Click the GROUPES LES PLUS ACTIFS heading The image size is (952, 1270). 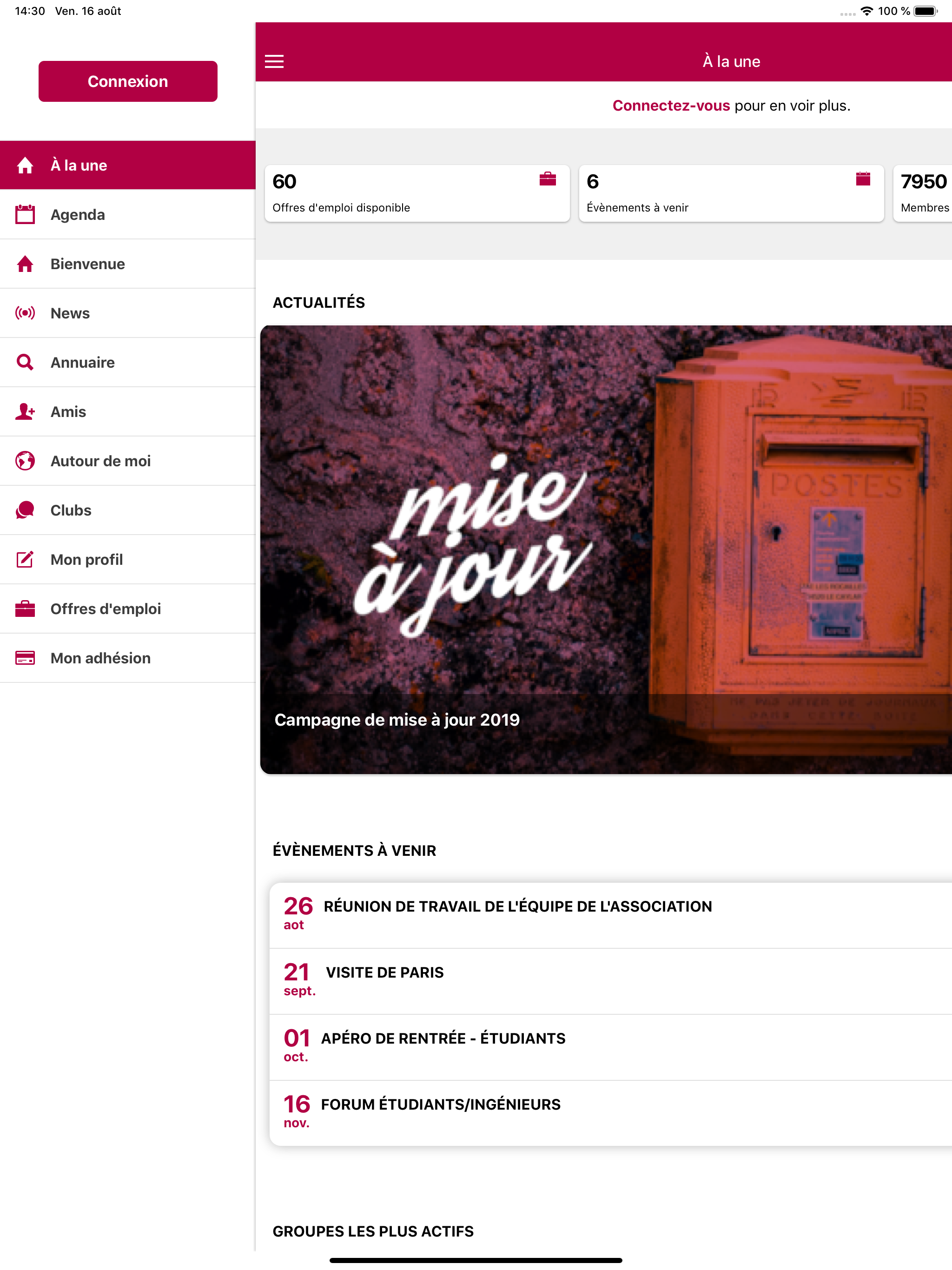pos(373,1231)
